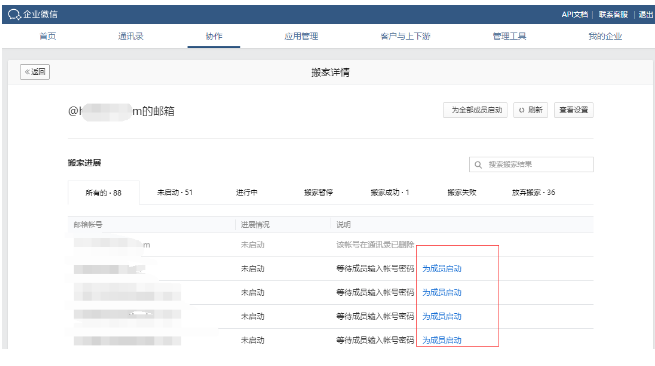Image resolution: width=655 pixels, height=366 pixels.
Task: Open the 我的企业 nav tab
Action: coord(605,36)
